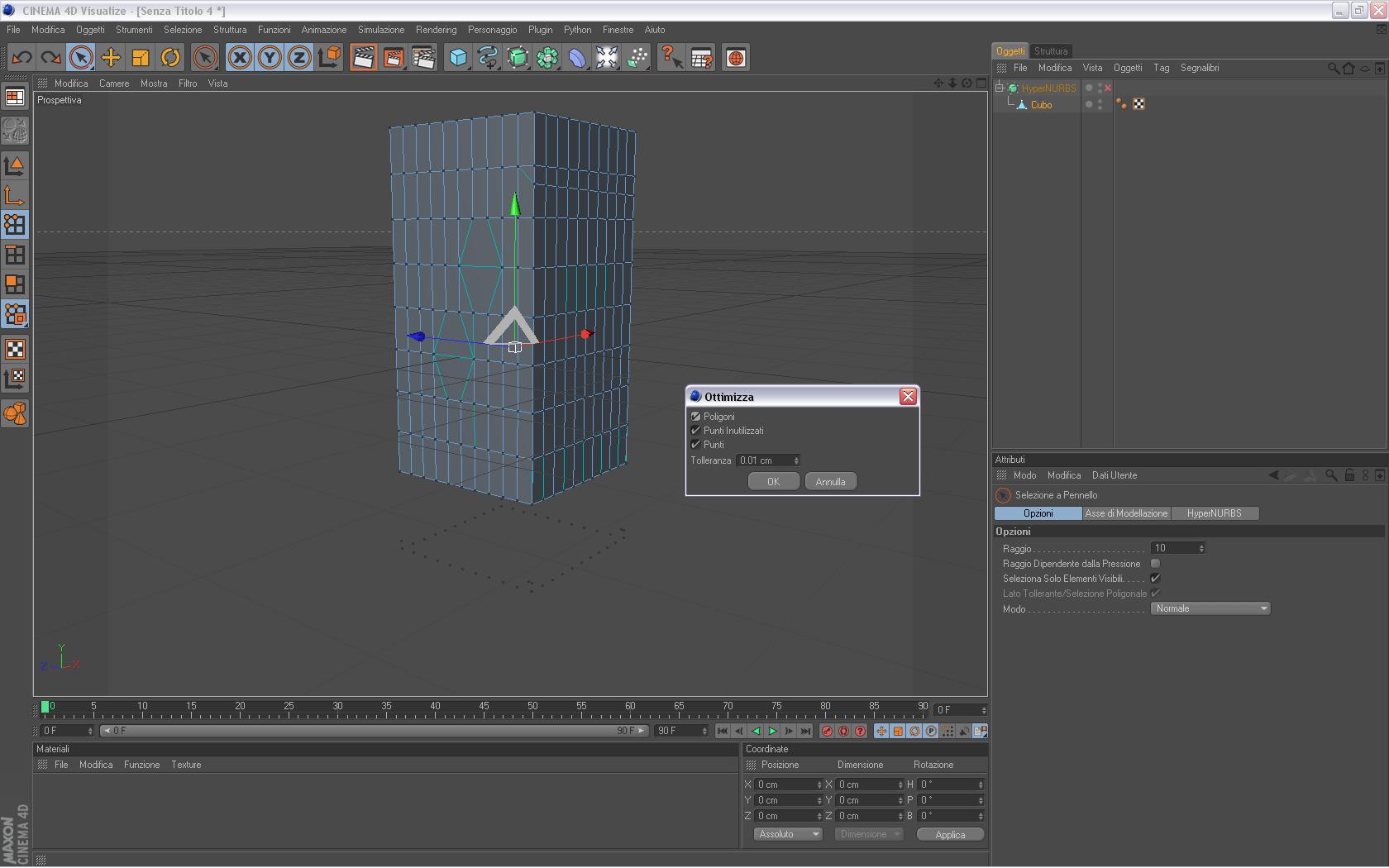Select the Move tool icon
1389x868 pixels.
(111, 58)
